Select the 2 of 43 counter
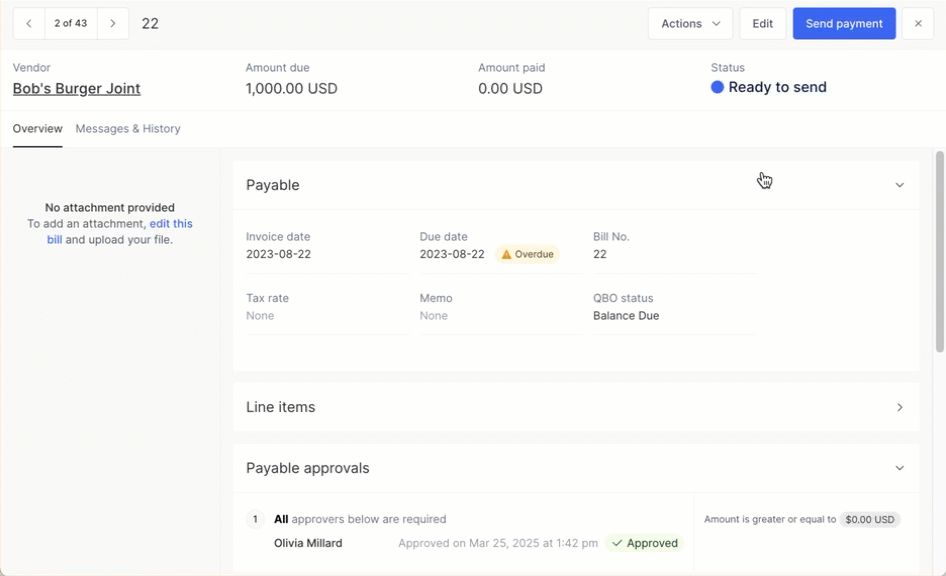 71,24
